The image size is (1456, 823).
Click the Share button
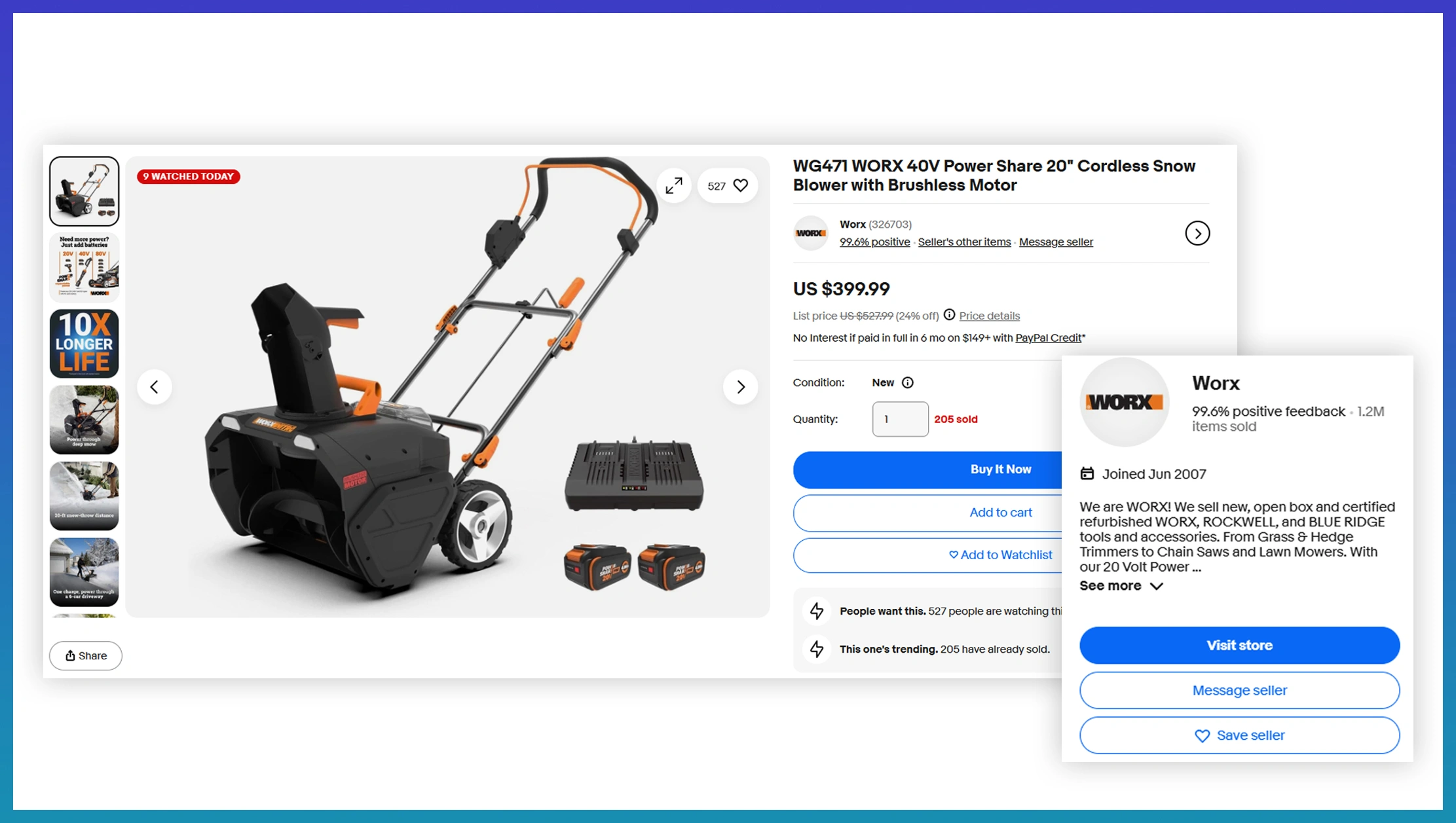[86, 655]
